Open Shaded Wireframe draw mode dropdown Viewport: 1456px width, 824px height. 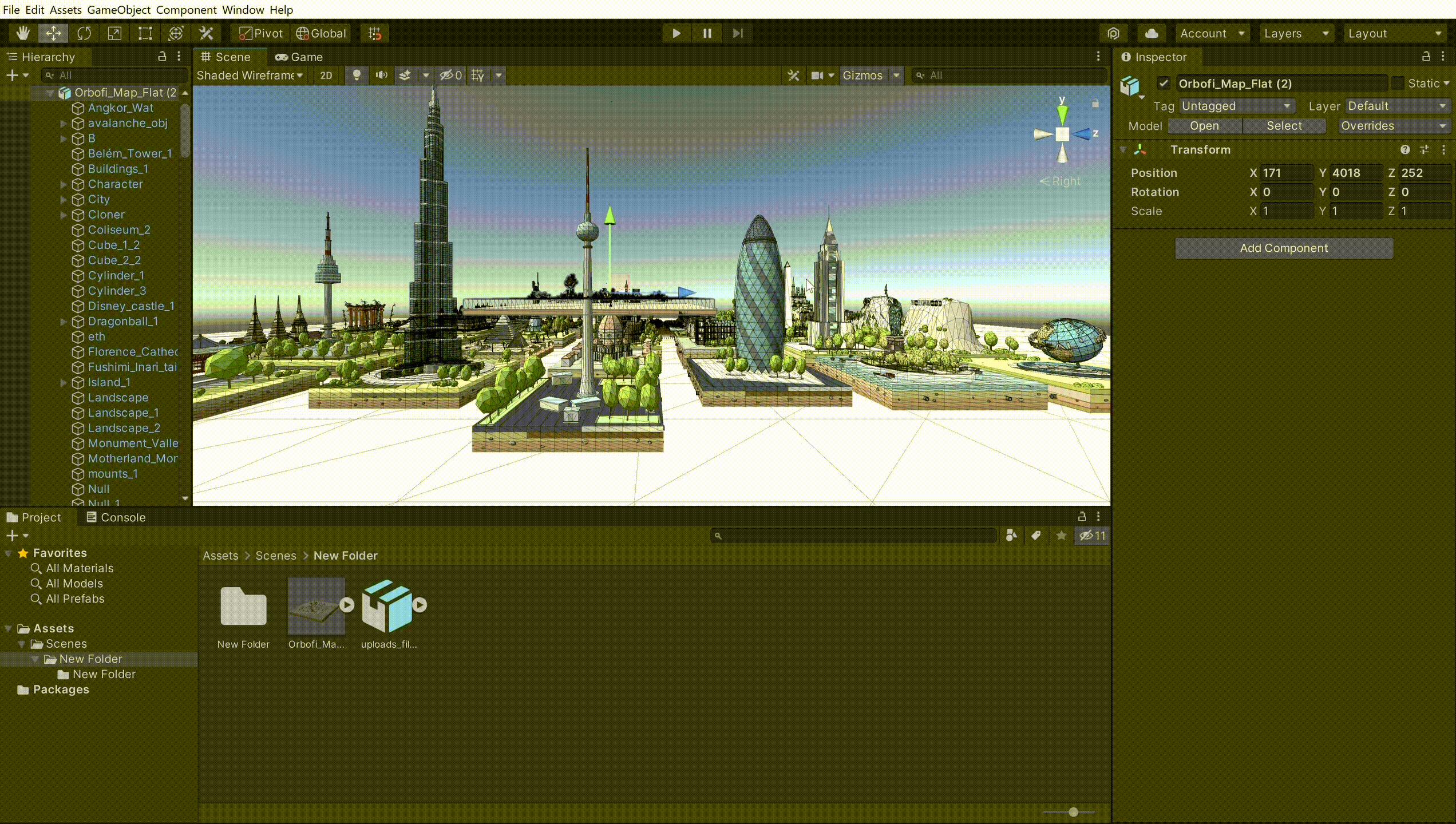click(x=250, y=75)
